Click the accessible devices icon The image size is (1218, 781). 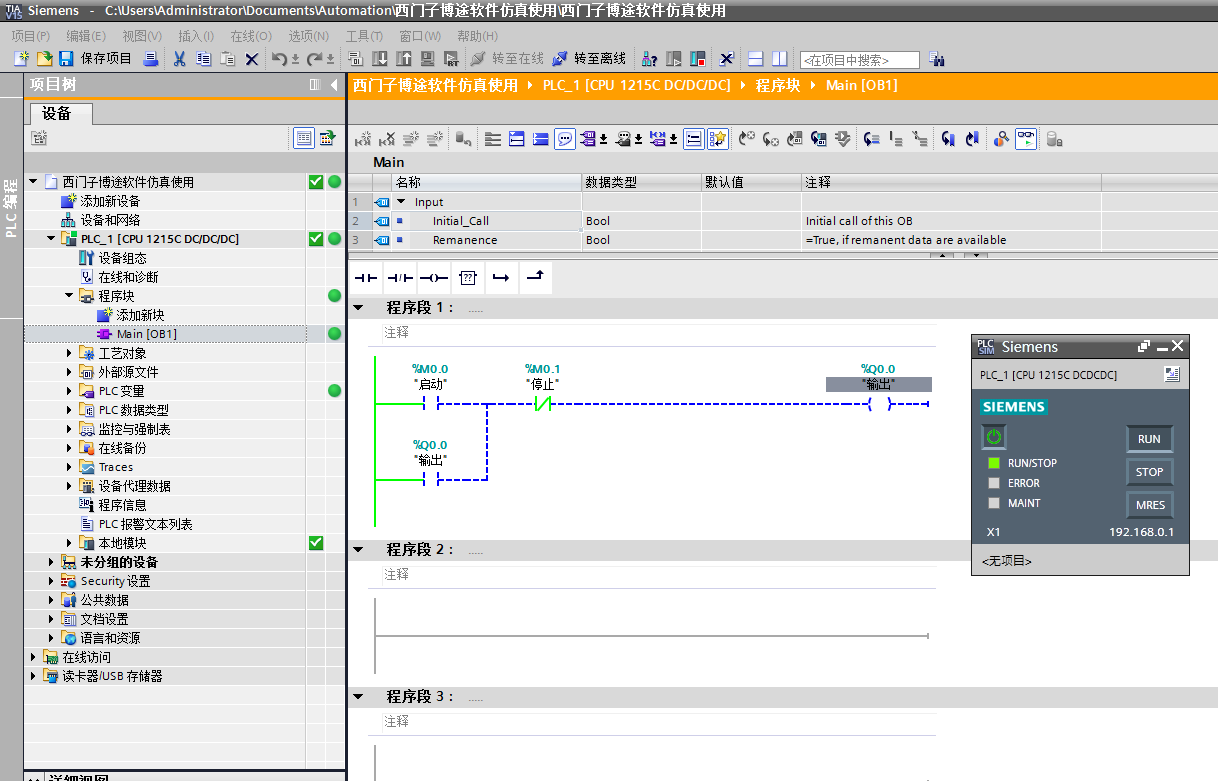tap(649, 59)
